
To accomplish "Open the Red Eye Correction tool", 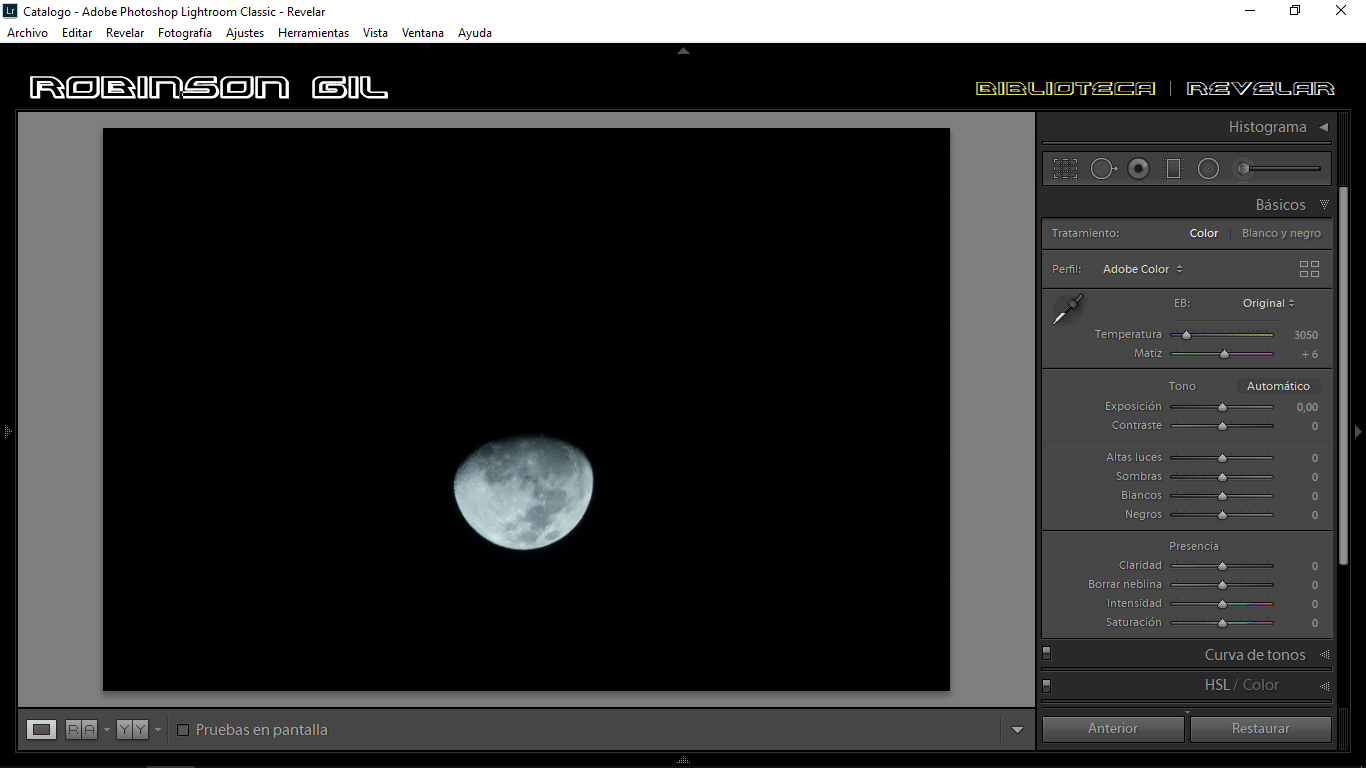I will click(1139, 168).
